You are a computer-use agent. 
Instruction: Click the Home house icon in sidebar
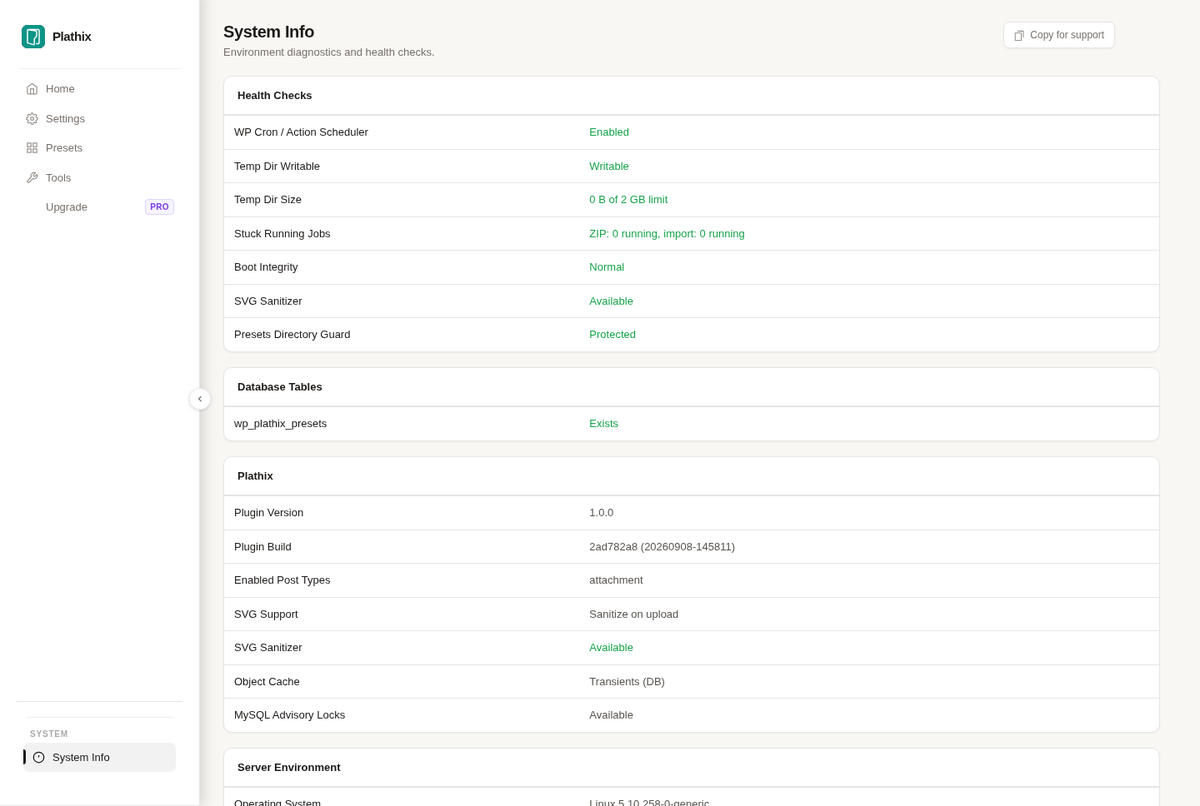click(x=32, y=89)
